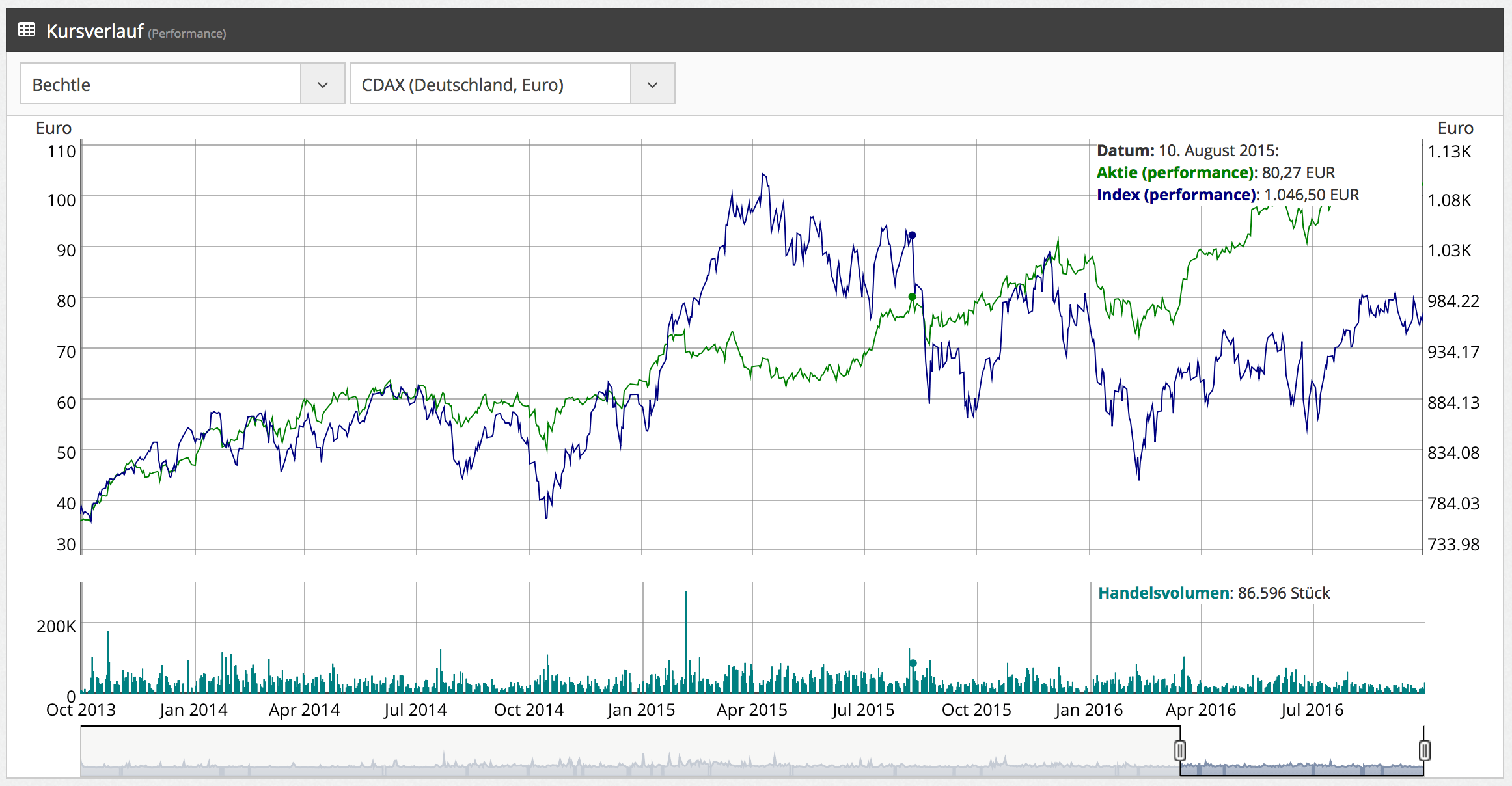Click the table grid icon beside Kursverlauf
1512x786 pixels.
pos(27,30)
